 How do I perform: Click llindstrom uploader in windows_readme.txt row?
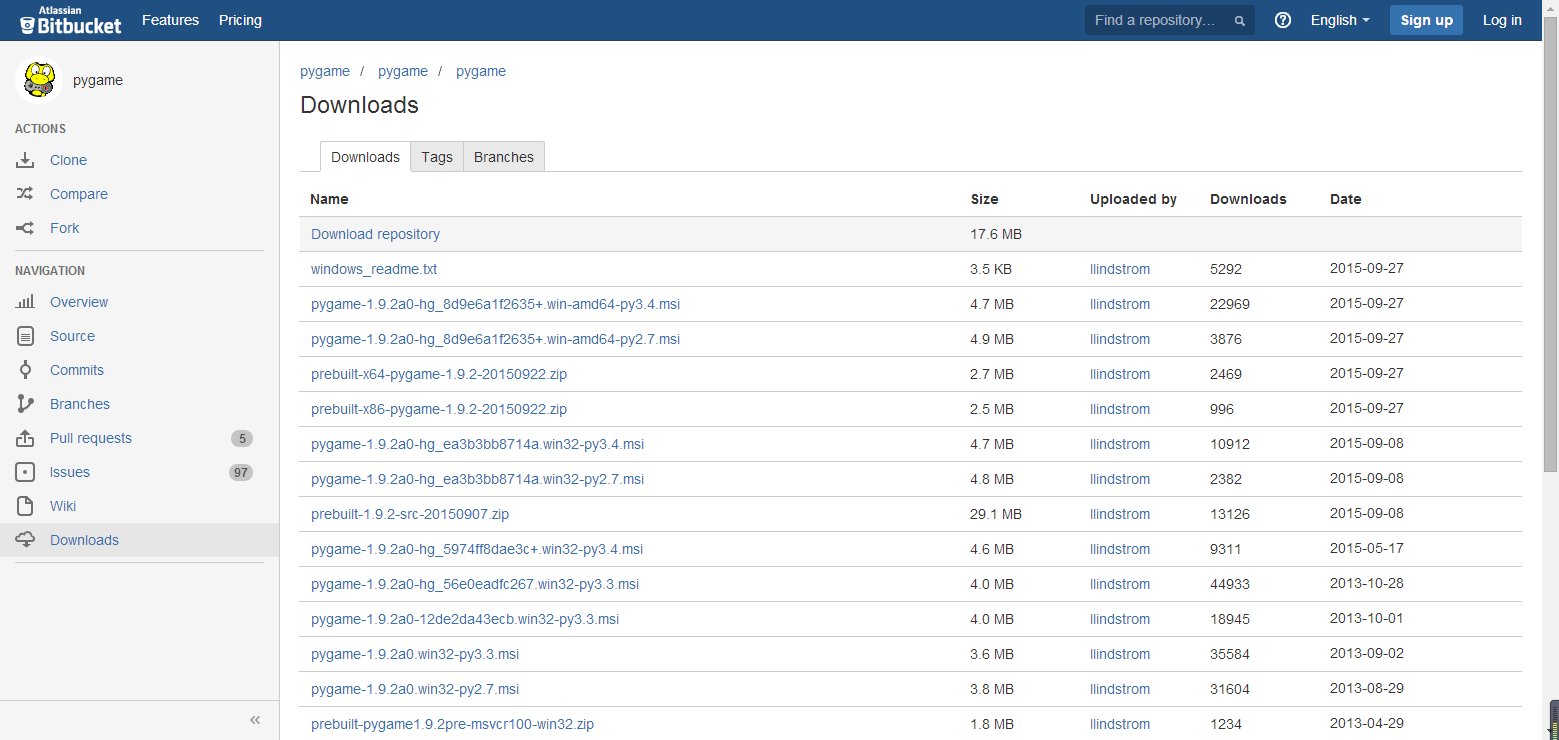click(1120, 269)
